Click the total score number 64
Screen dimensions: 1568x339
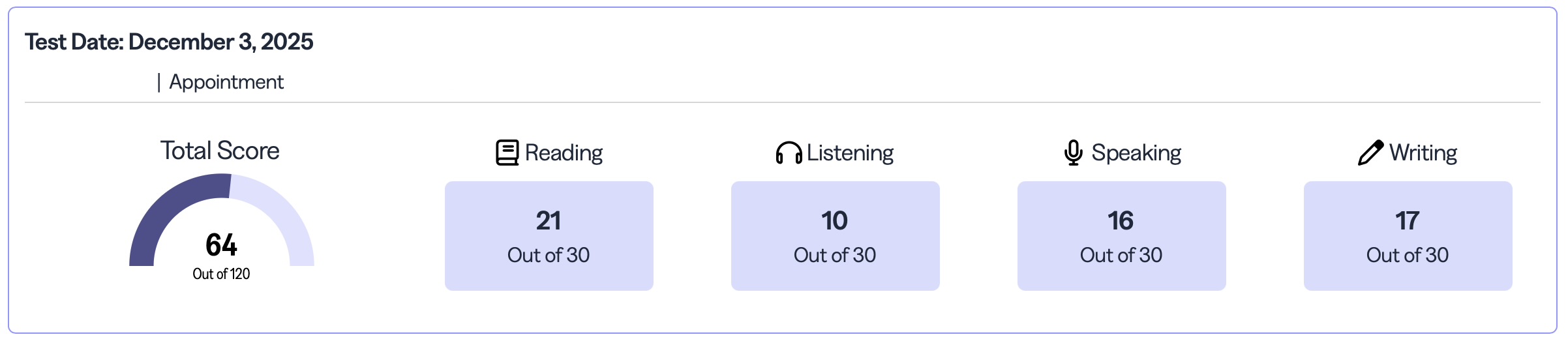221,245
